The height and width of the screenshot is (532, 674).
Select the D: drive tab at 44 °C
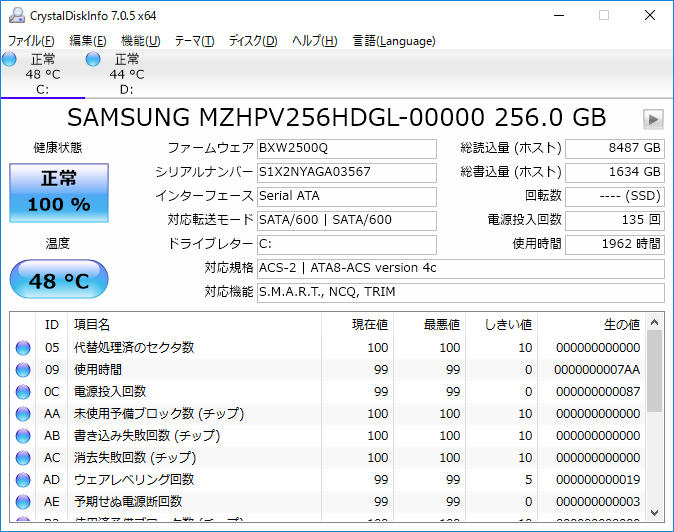[x=127, y=74]
